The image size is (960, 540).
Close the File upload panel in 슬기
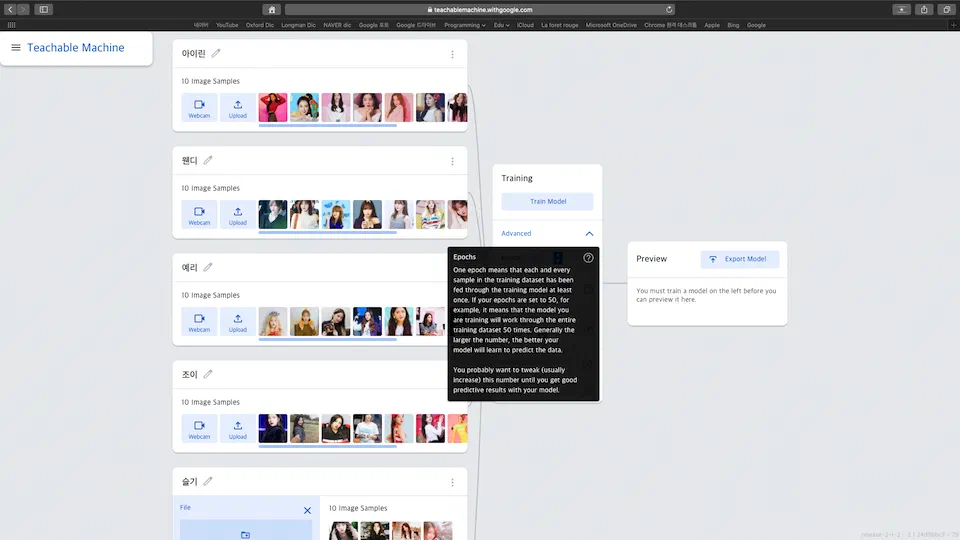click(307, 510)
